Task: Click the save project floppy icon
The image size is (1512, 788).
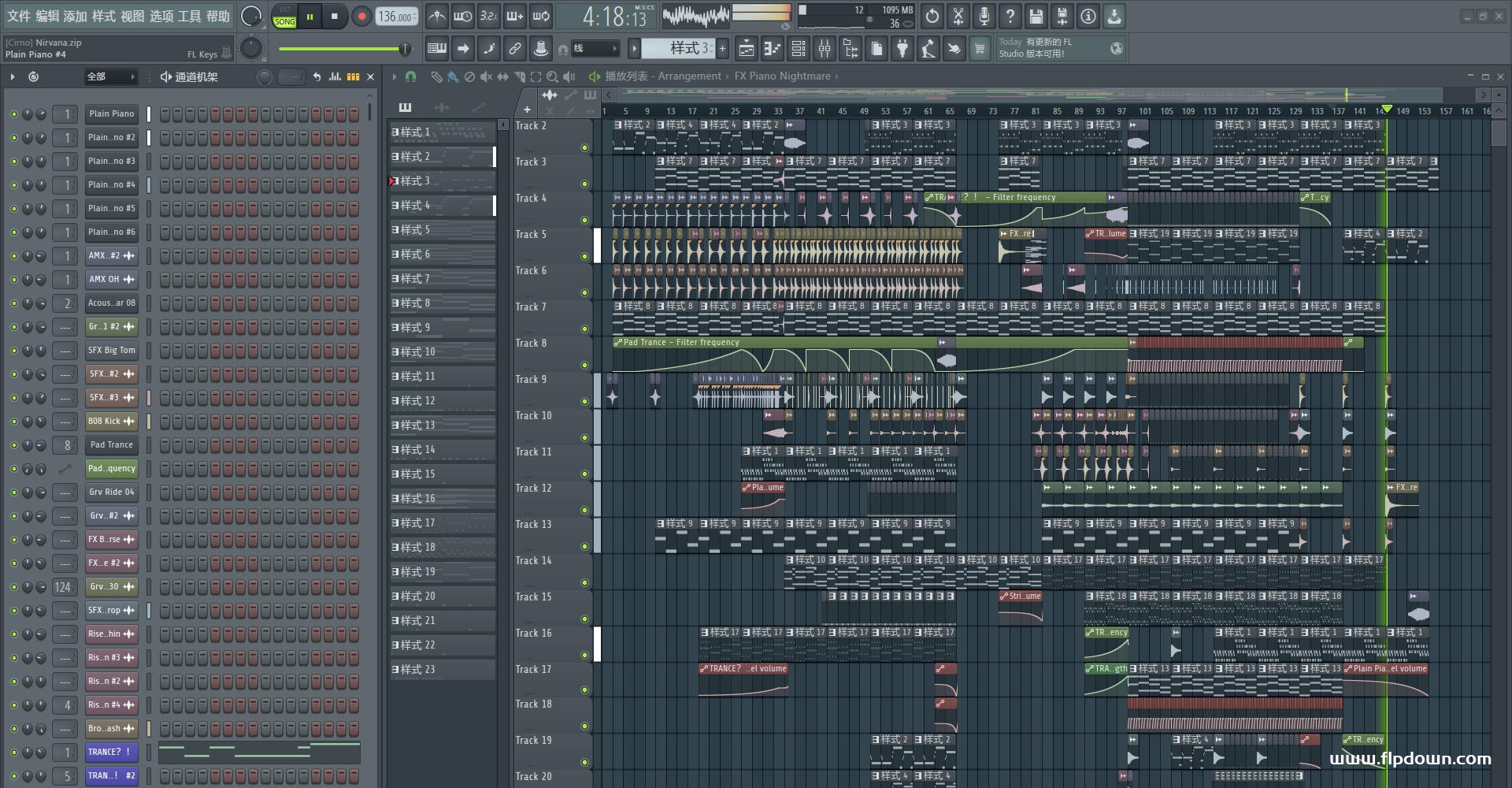Action: click(x=1036, y=16)
